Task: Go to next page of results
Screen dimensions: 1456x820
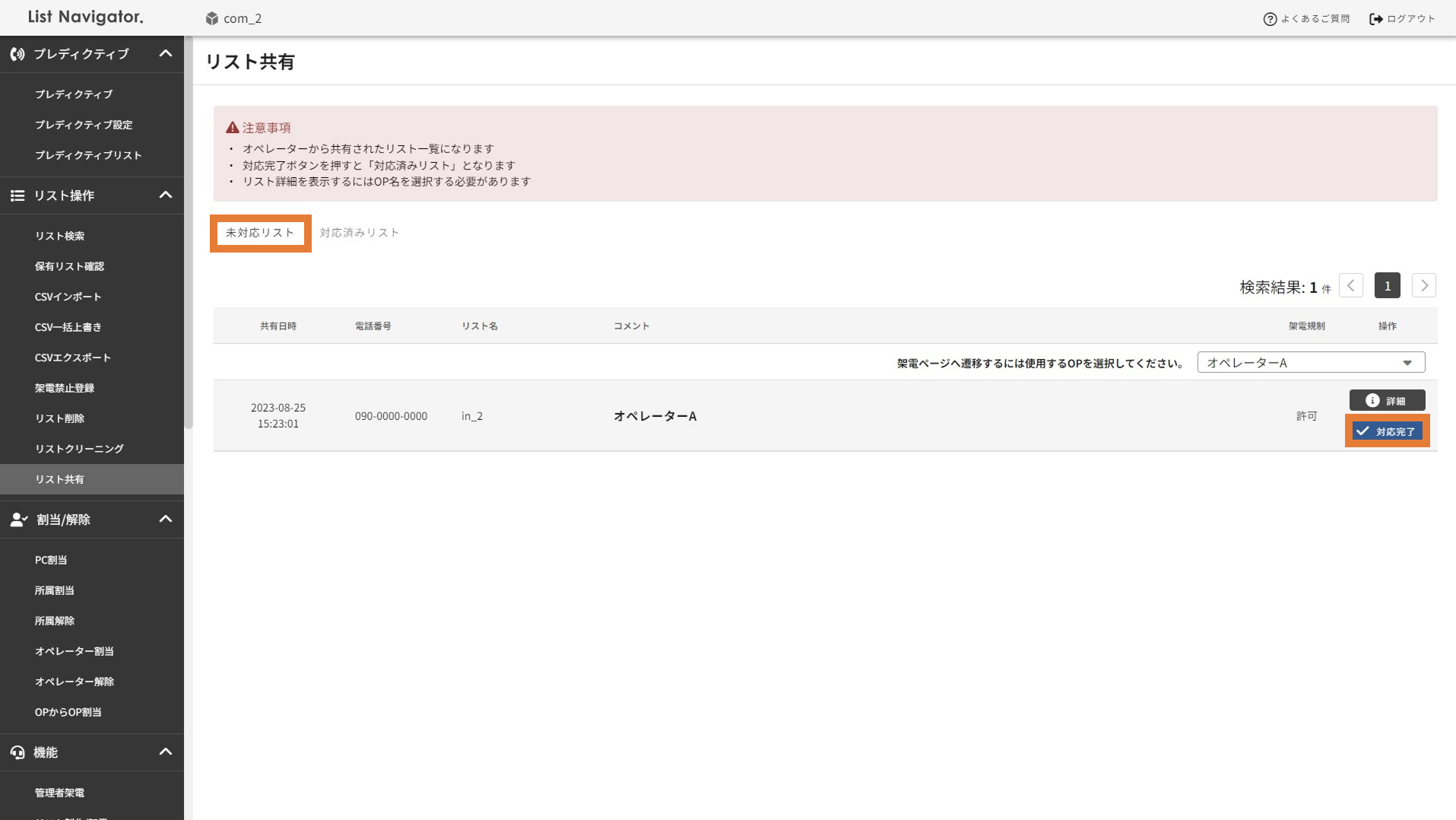Action: 1423,286
